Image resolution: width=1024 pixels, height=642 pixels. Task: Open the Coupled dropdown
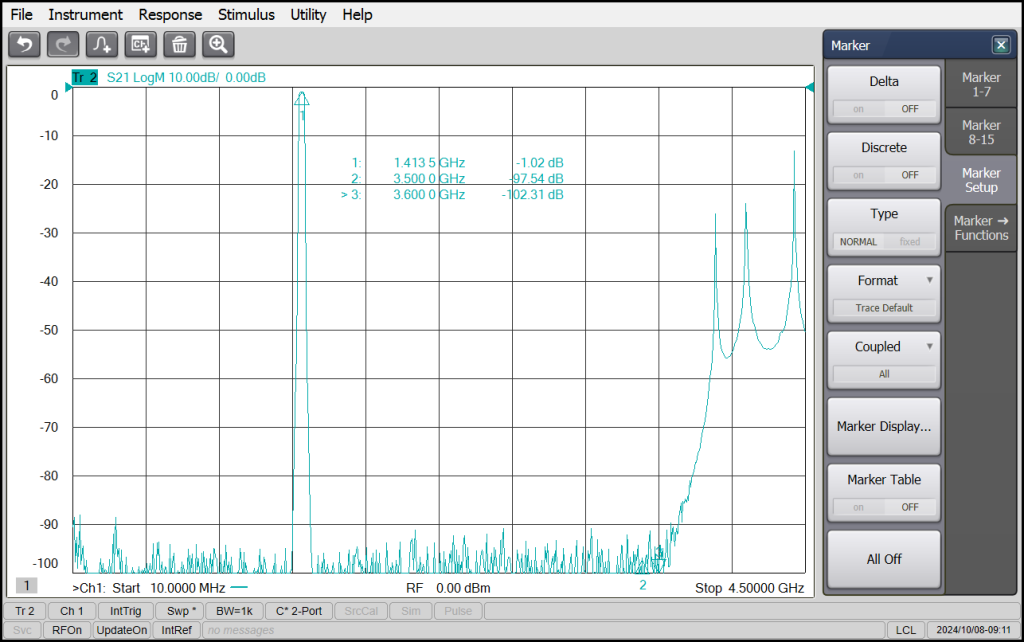click(x=884, y=360)
